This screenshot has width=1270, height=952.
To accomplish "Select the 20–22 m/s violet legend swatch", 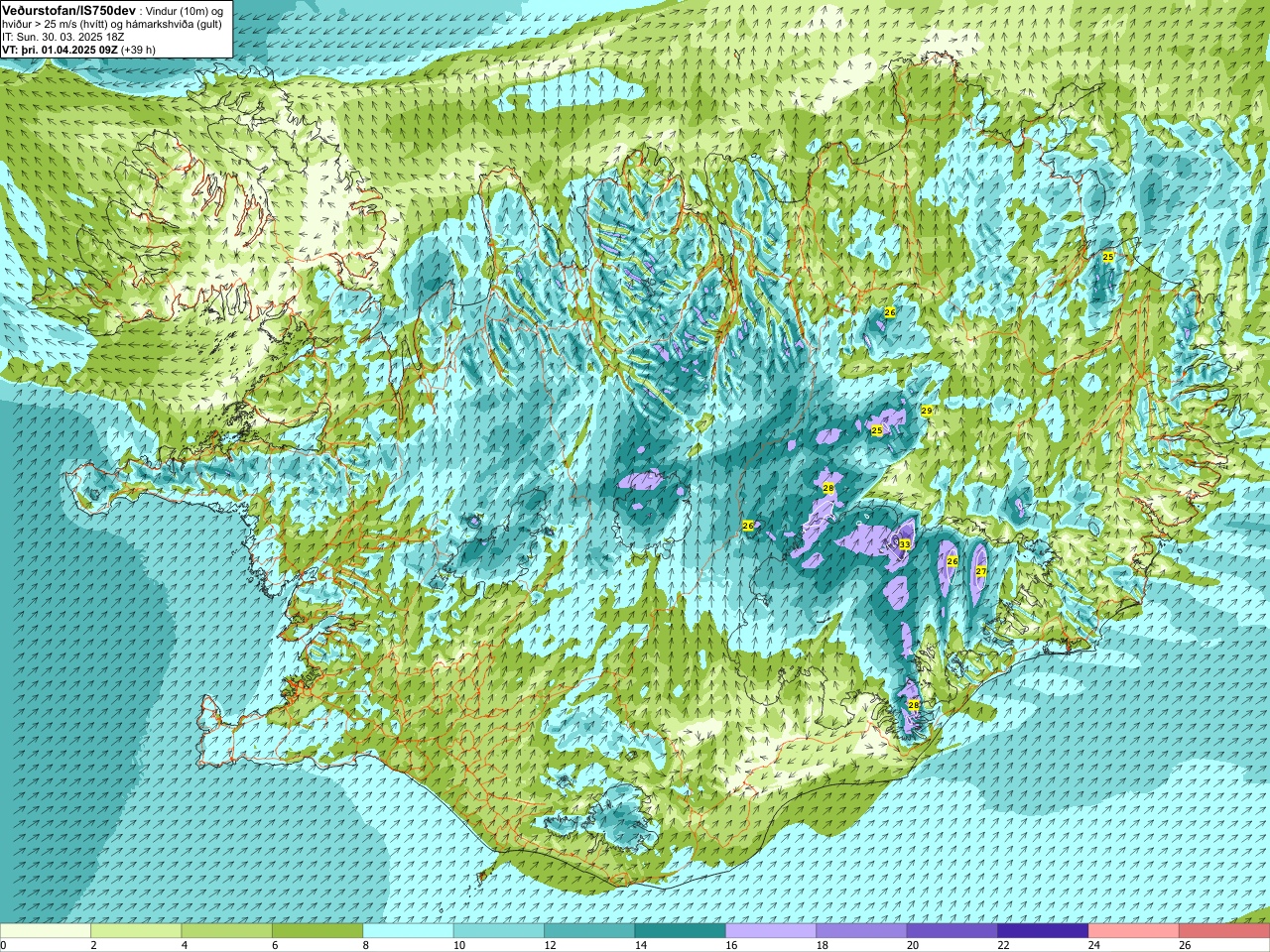I will tap(952, 932).
